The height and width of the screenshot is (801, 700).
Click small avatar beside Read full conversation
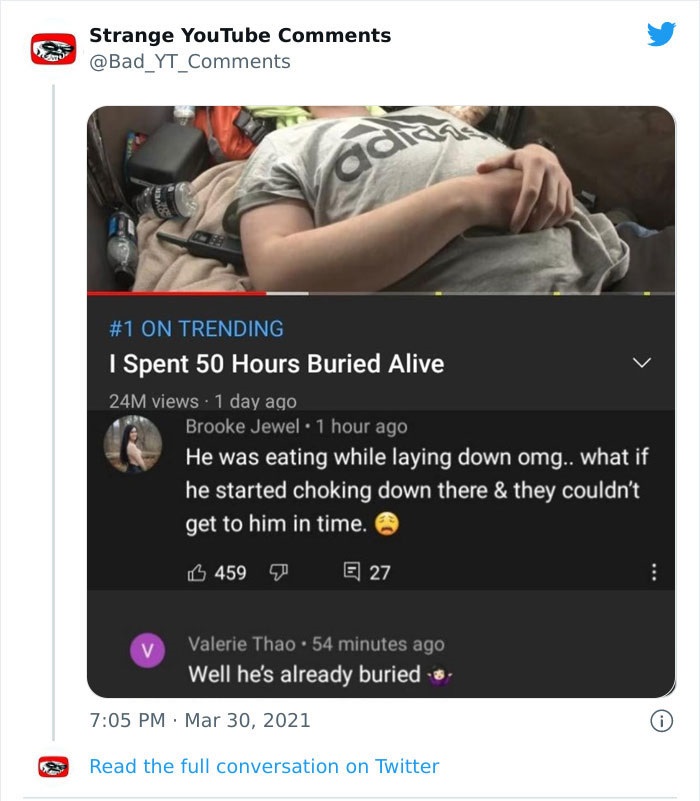click(x=52, y=767)
